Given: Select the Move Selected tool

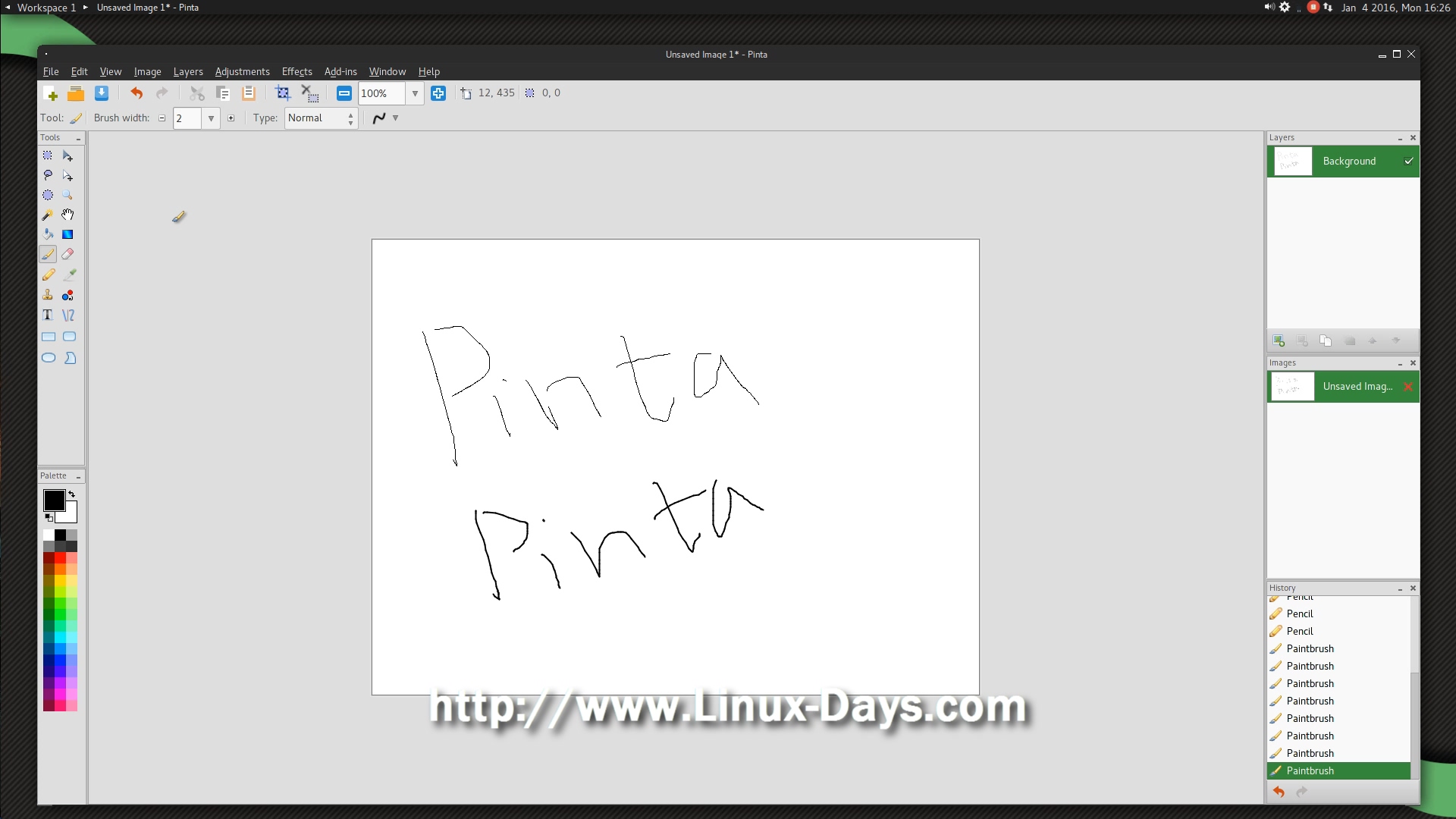Looking at the screenshot, I should click(x=68, y=155).
